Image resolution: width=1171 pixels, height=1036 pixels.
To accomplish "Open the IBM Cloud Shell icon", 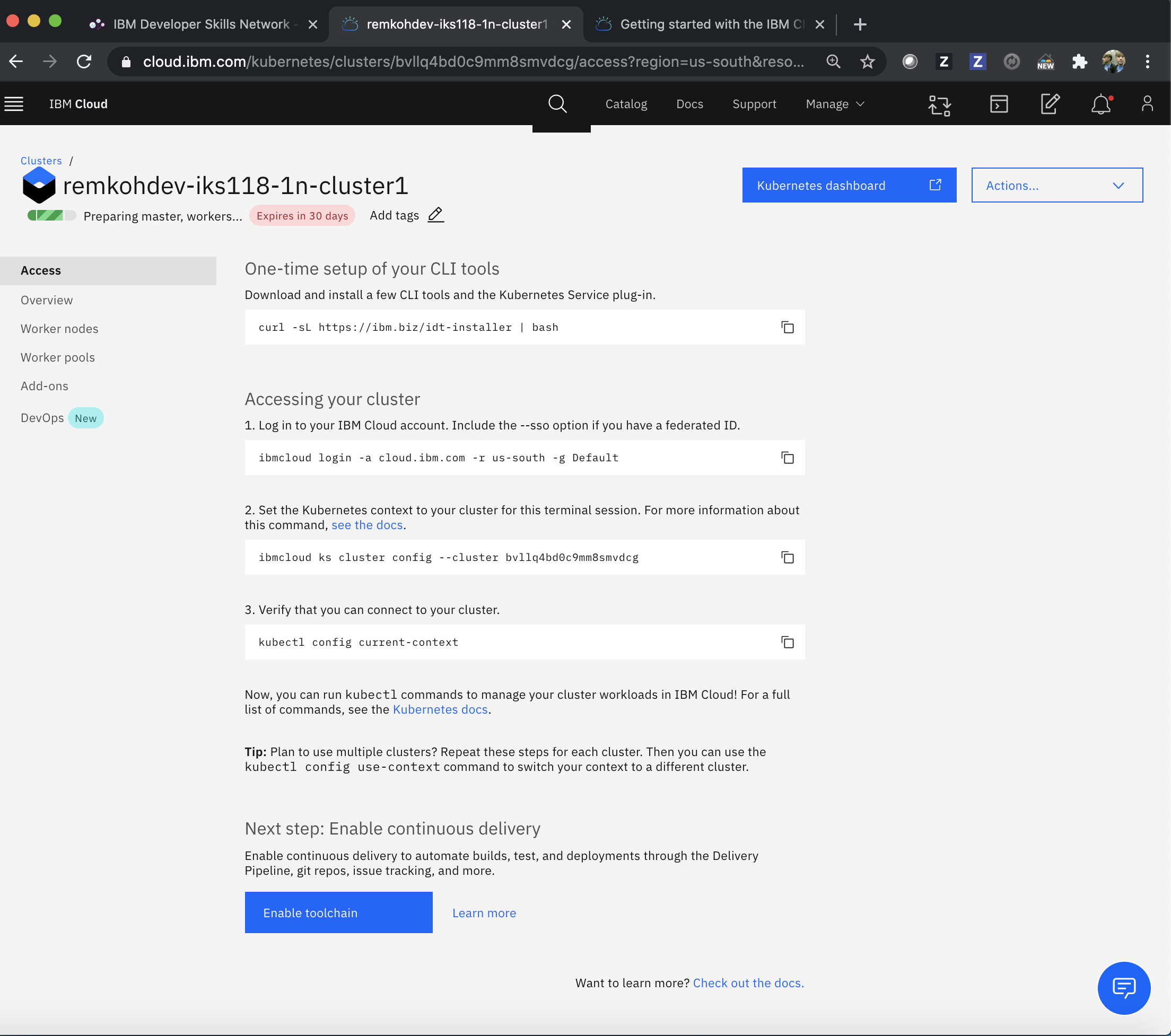I will point(999,104).
